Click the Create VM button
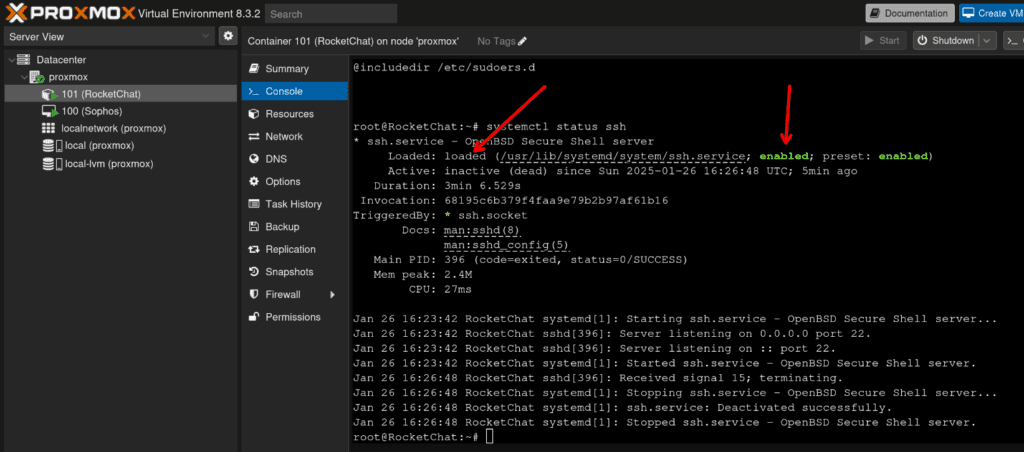Viewport: 1024px width, 452px height. click(990, 13)
